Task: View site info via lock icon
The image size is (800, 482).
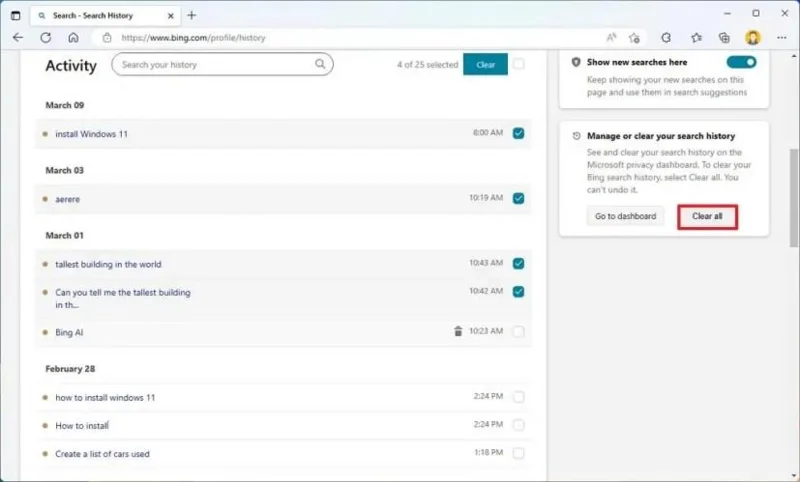Action: pyautogui.click(x=107, y=38)
